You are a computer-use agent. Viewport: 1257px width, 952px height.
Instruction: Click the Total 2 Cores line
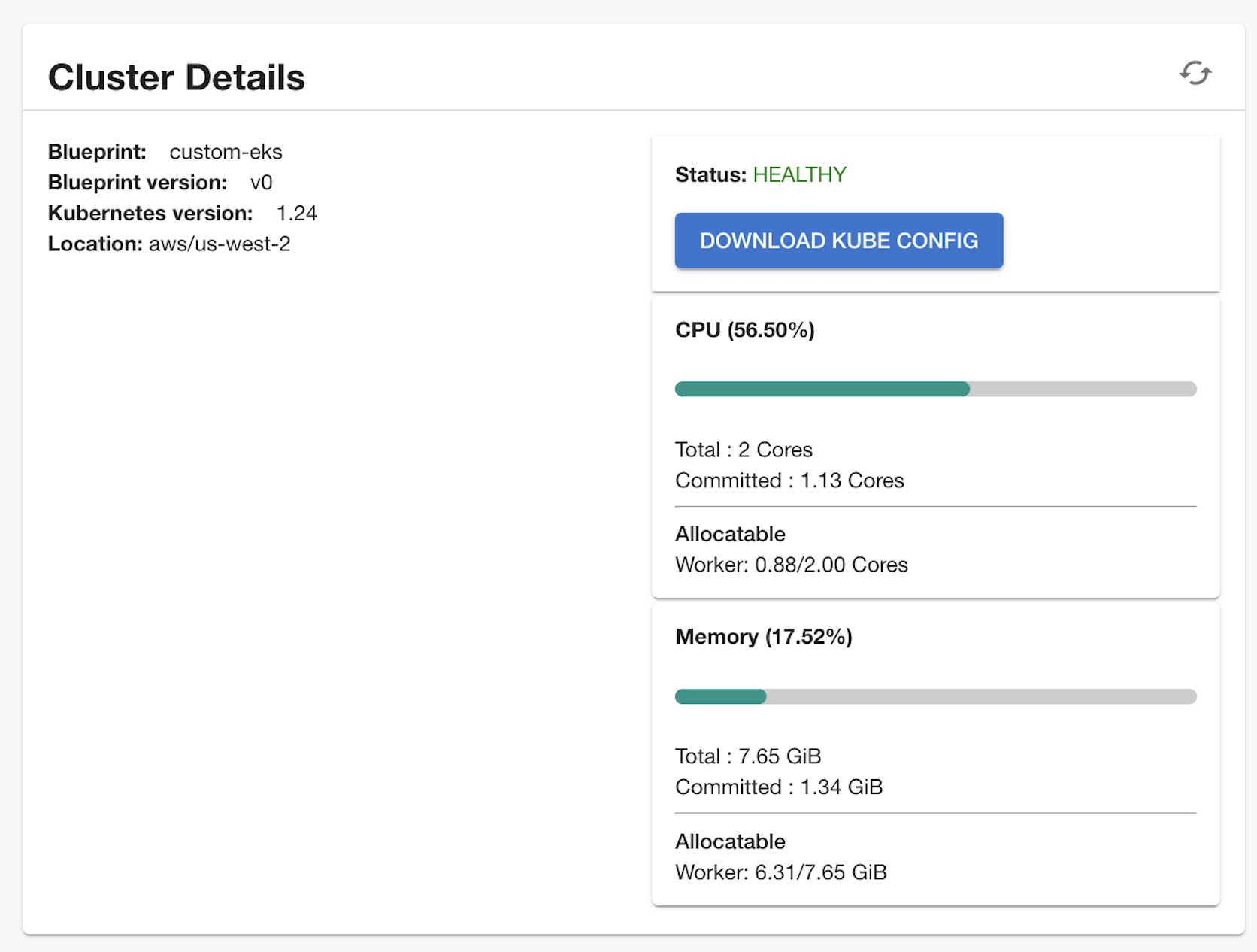point(744,450)
